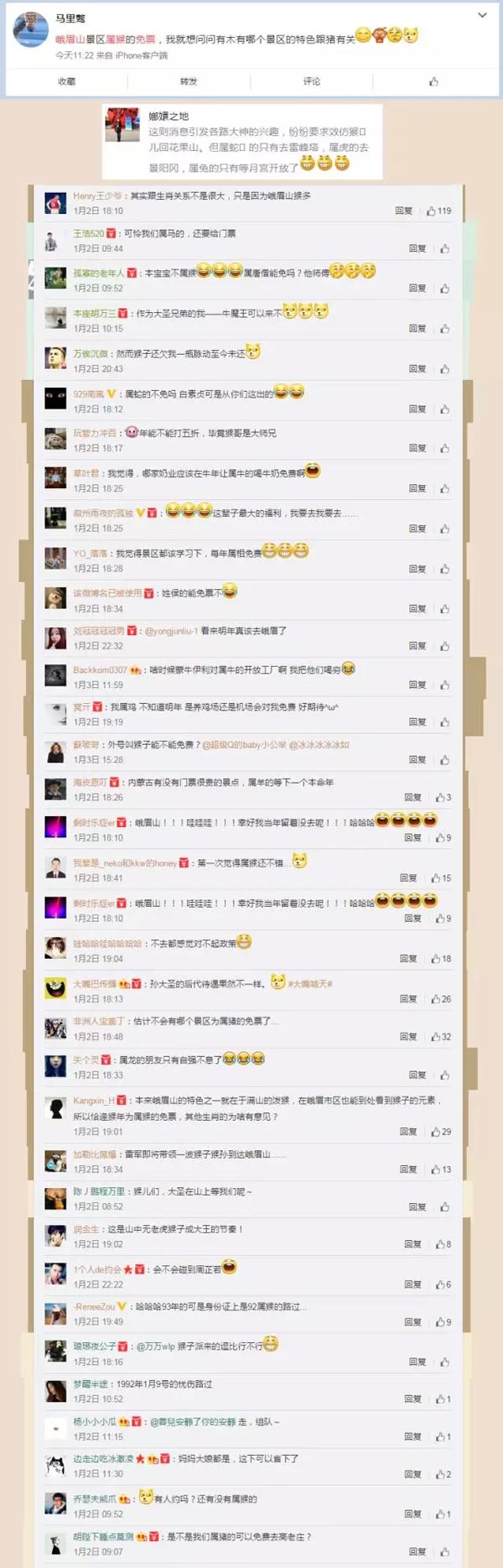
Task: Like Henry王少爷's comment with 119 likes
Action: pos(438,211)
